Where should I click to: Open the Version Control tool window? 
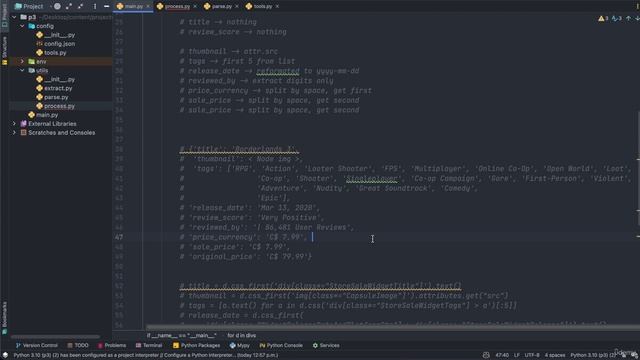[36, 345]
